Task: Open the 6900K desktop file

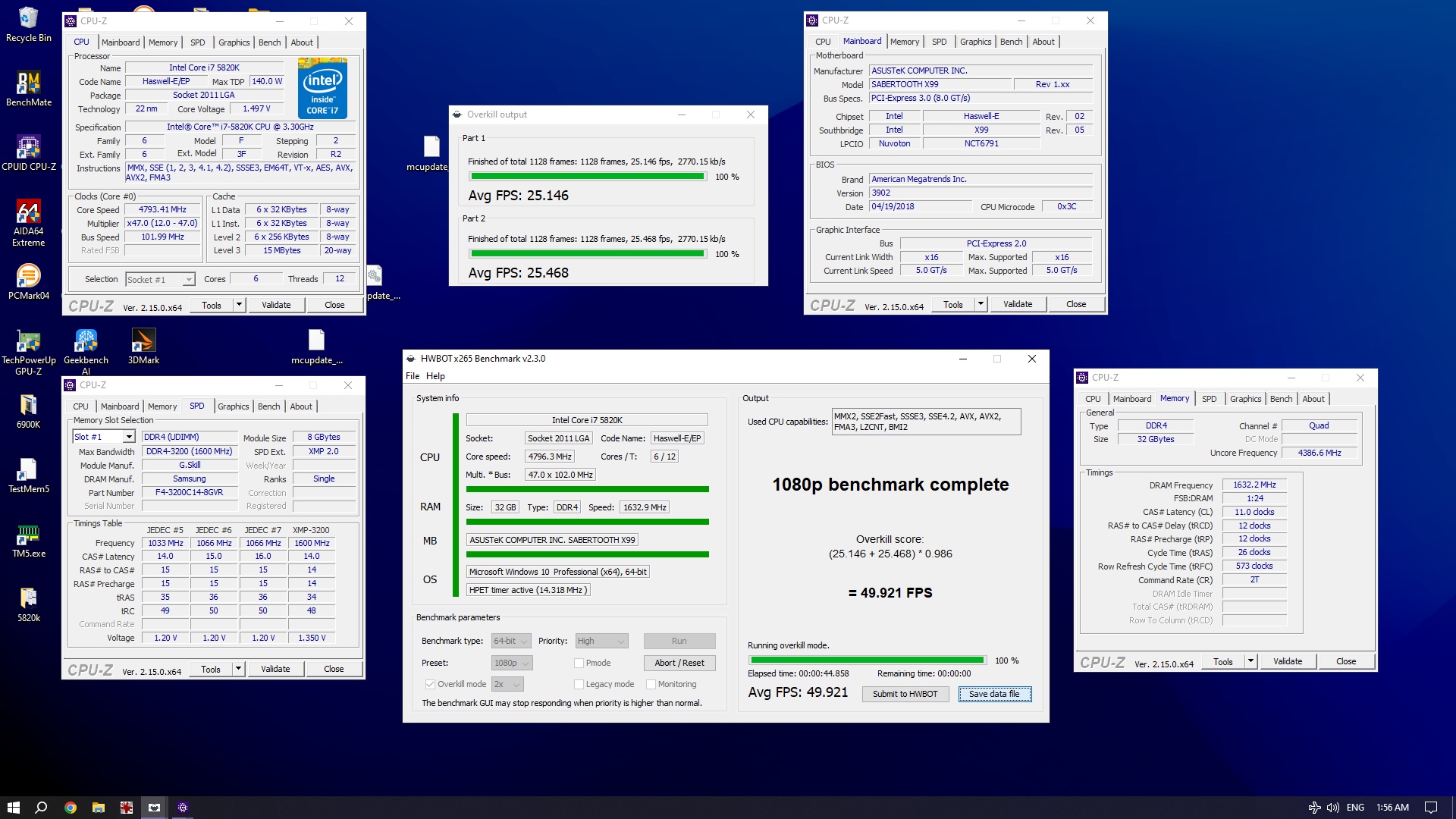Action: pyautogui.click(x=28, y=412)
